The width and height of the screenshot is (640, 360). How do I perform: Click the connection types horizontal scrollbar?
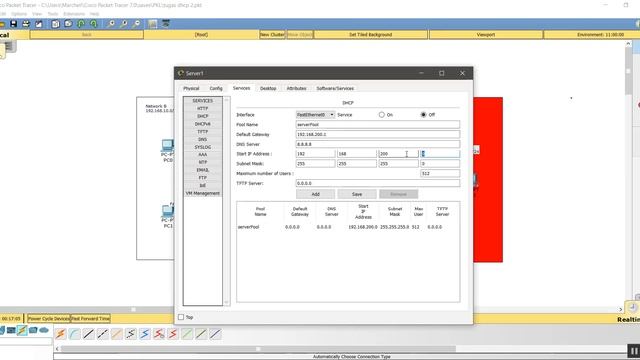(x=258, y=349)
